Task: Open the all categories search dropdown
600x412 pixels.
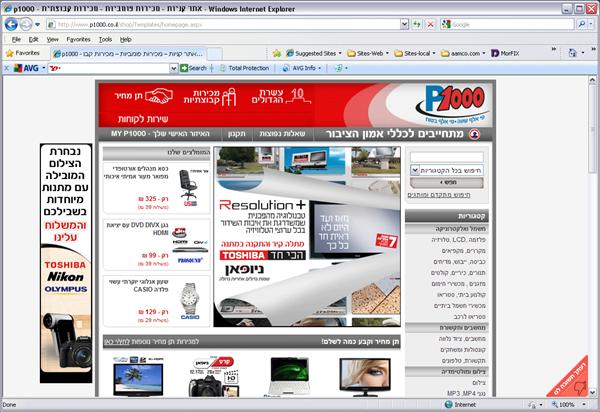Action: click(447, 170)
